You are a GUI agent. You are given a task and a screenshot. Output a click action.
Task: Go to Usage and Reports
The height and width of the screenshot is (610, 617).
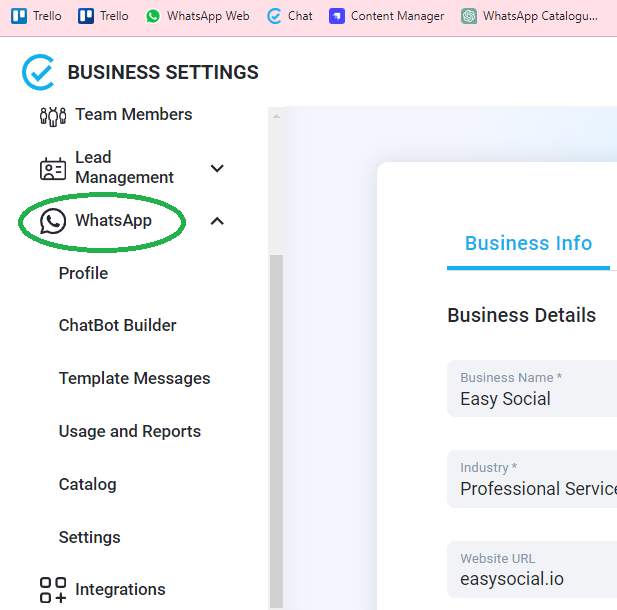pos(130,431)
